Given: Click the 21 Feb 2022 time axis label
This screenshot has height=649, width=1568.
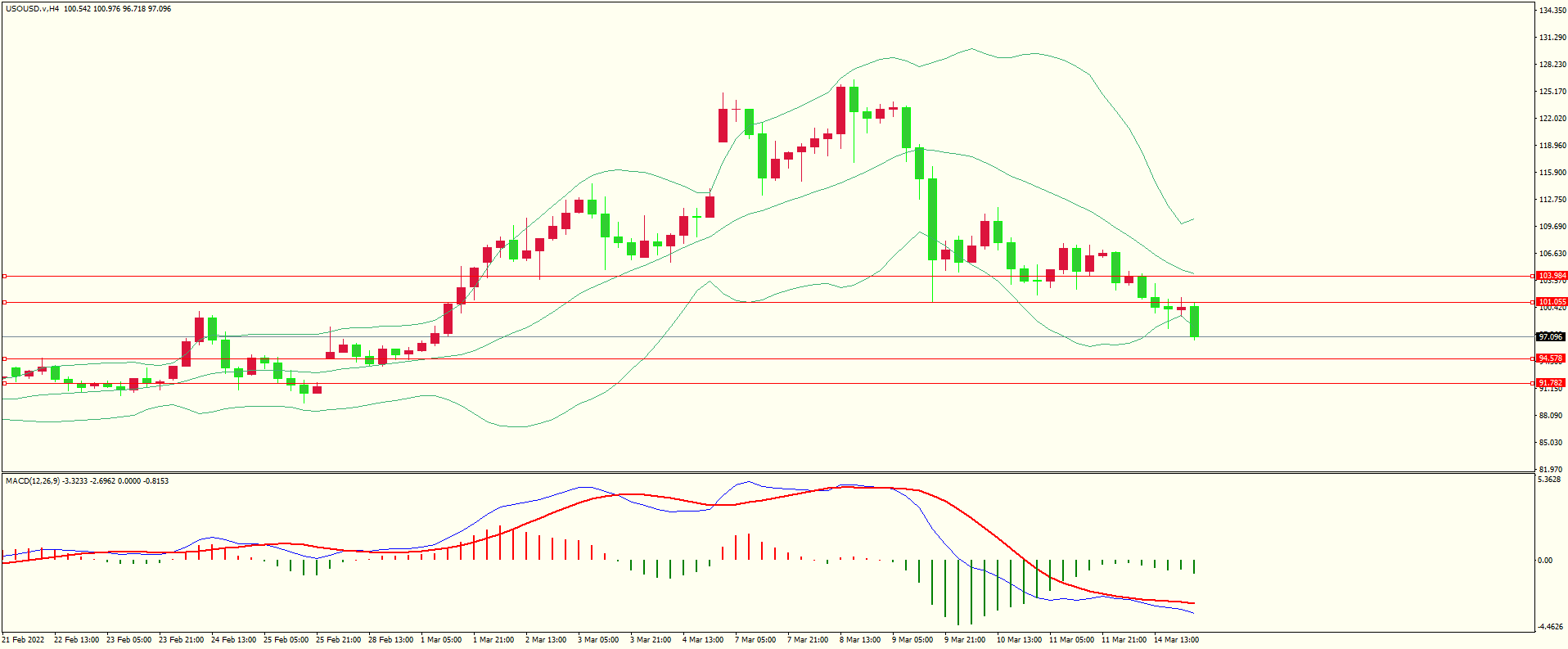Looking at the screenshot, I should tap(24, 640).
